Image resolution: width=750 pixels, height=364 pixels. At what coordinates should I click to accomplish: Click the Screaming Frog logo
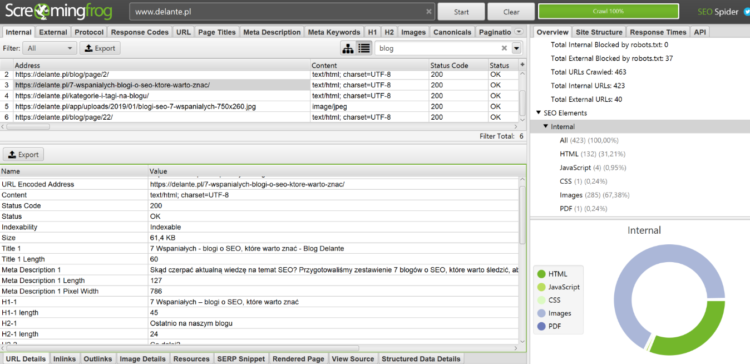click(x=59, y=11)
